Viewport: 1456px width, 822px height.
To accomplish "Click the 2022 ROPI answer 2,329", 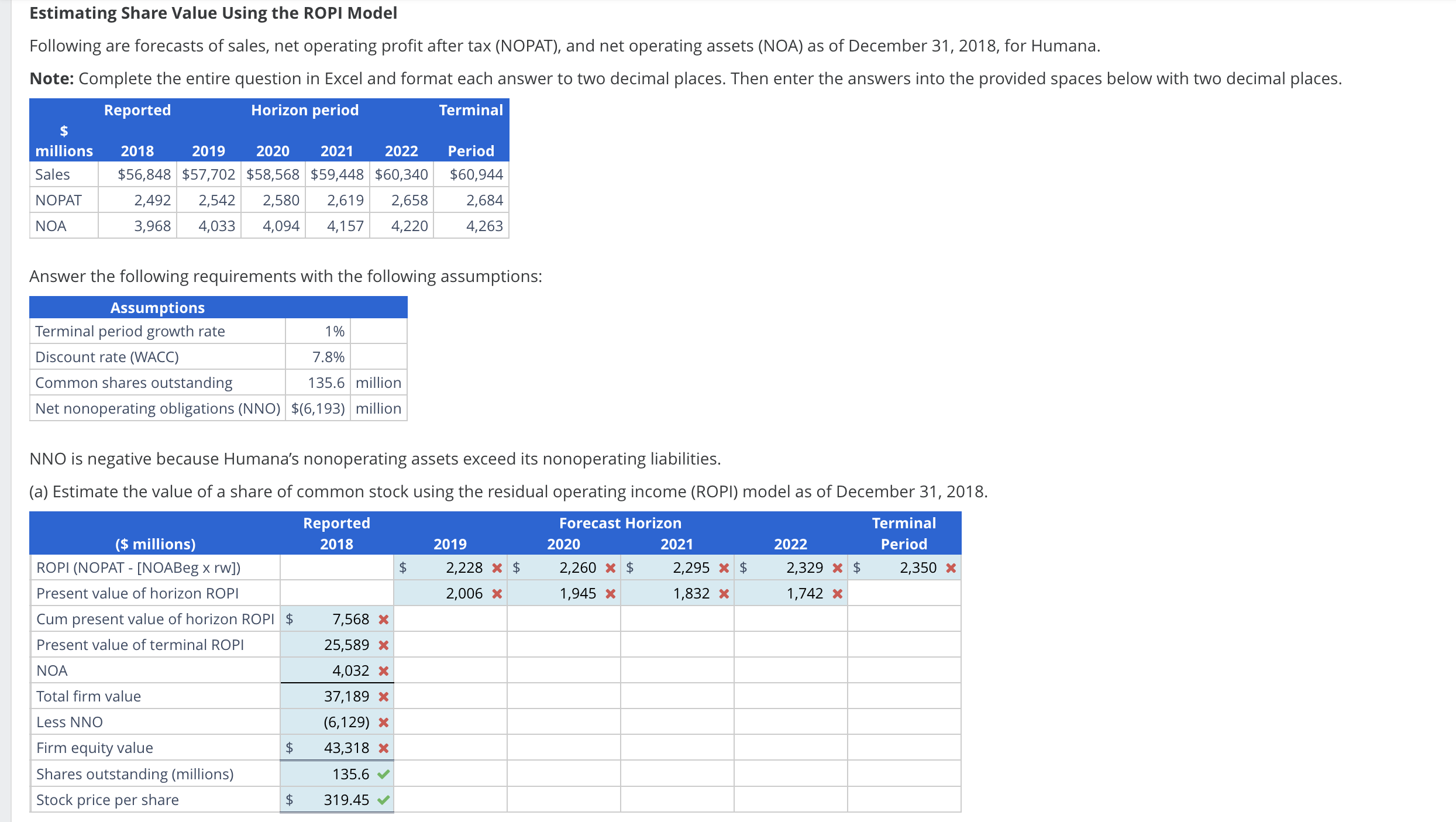I will pyautogui.click(x=807, y=568).
